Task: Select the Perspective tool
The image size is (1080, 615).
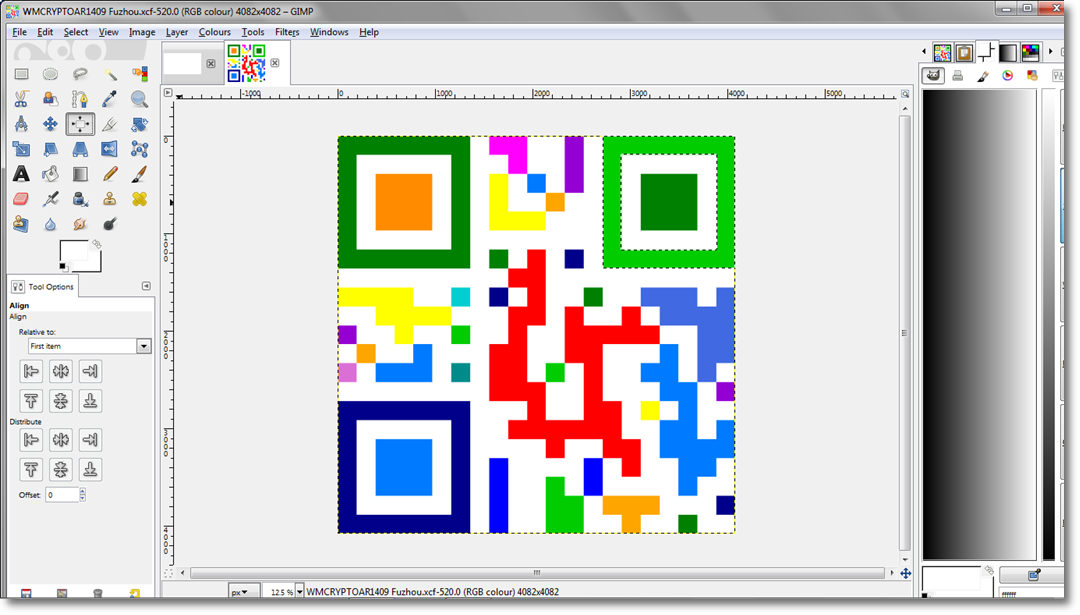Action: [80, 149]
